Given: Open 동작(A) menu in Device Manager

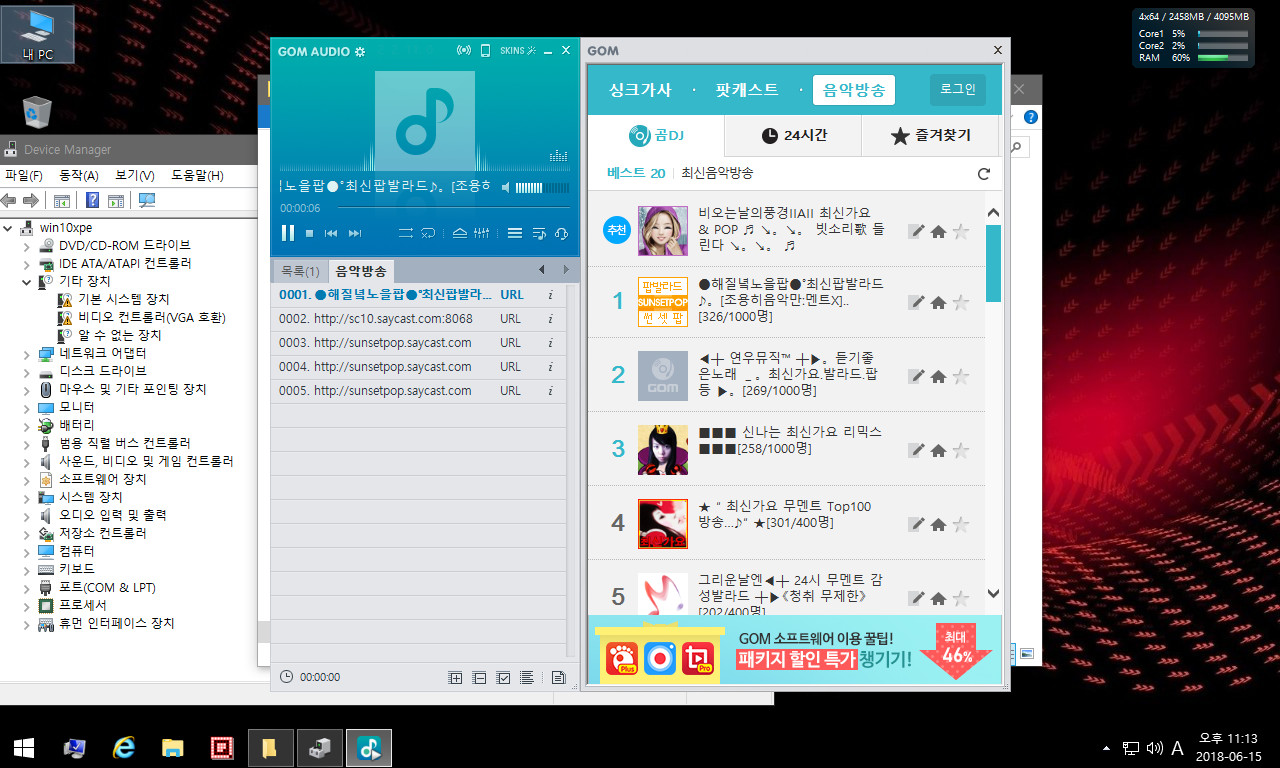Looking at the screenshot, I should (79, 175).
